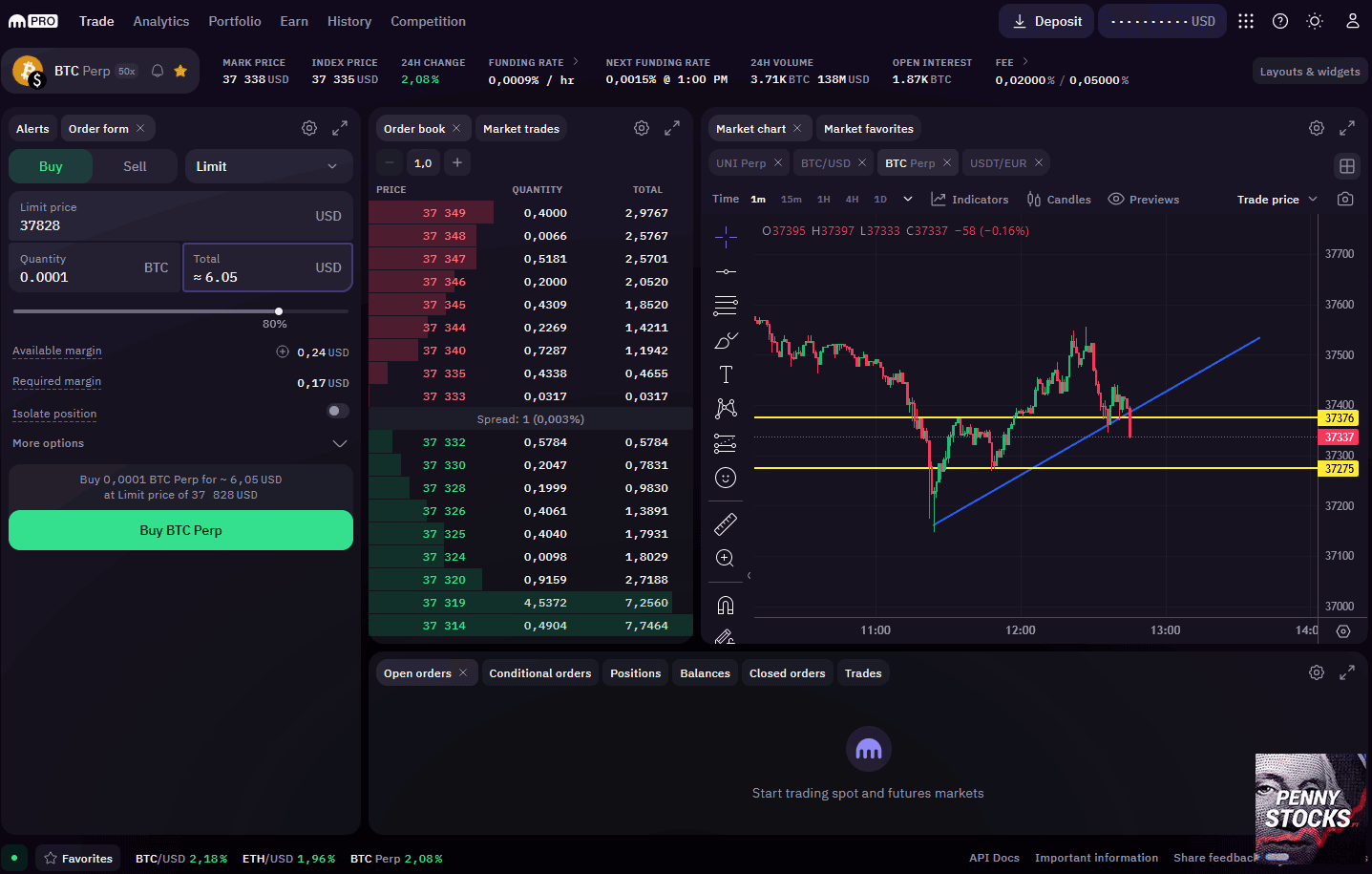This screenshot has width=1372, height=874.
Task: Switch to BTC/USD chart tab
Action: [825, 162]
